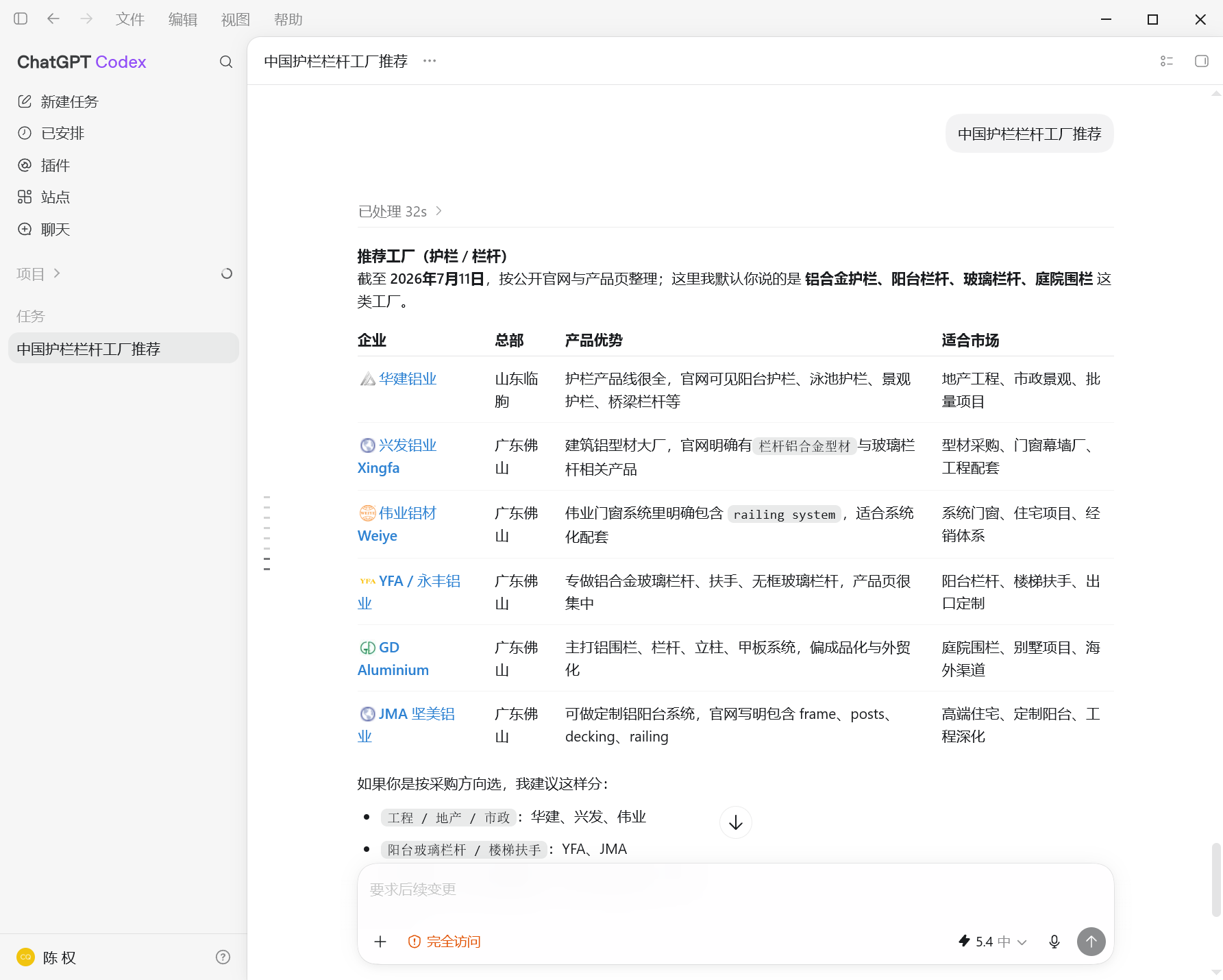Expand the 项目 section chevron

(x=57, y=273)
